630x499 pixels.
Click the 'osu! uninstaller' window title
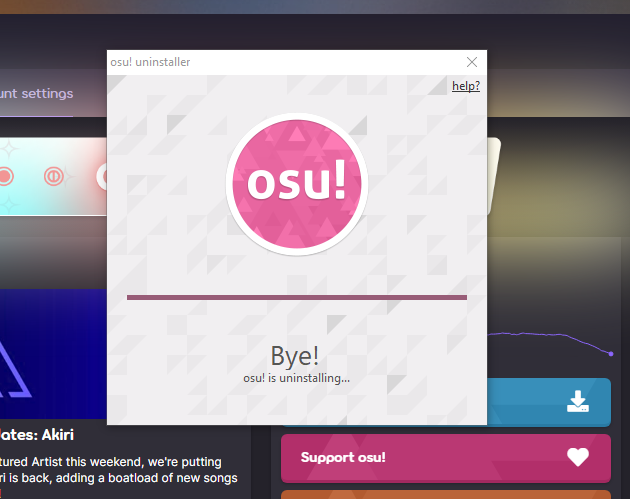pos(150,62)
